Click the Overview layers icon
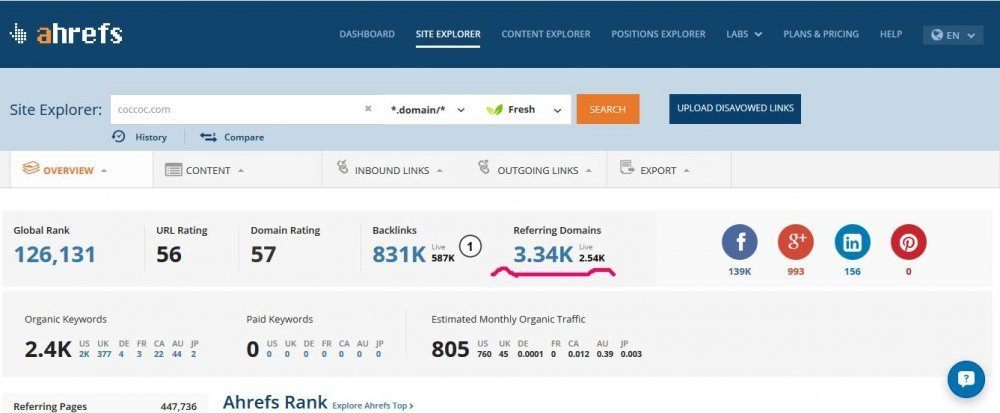Image resolution: width=1000 pixels, height=413 pixels. (31, 169)
